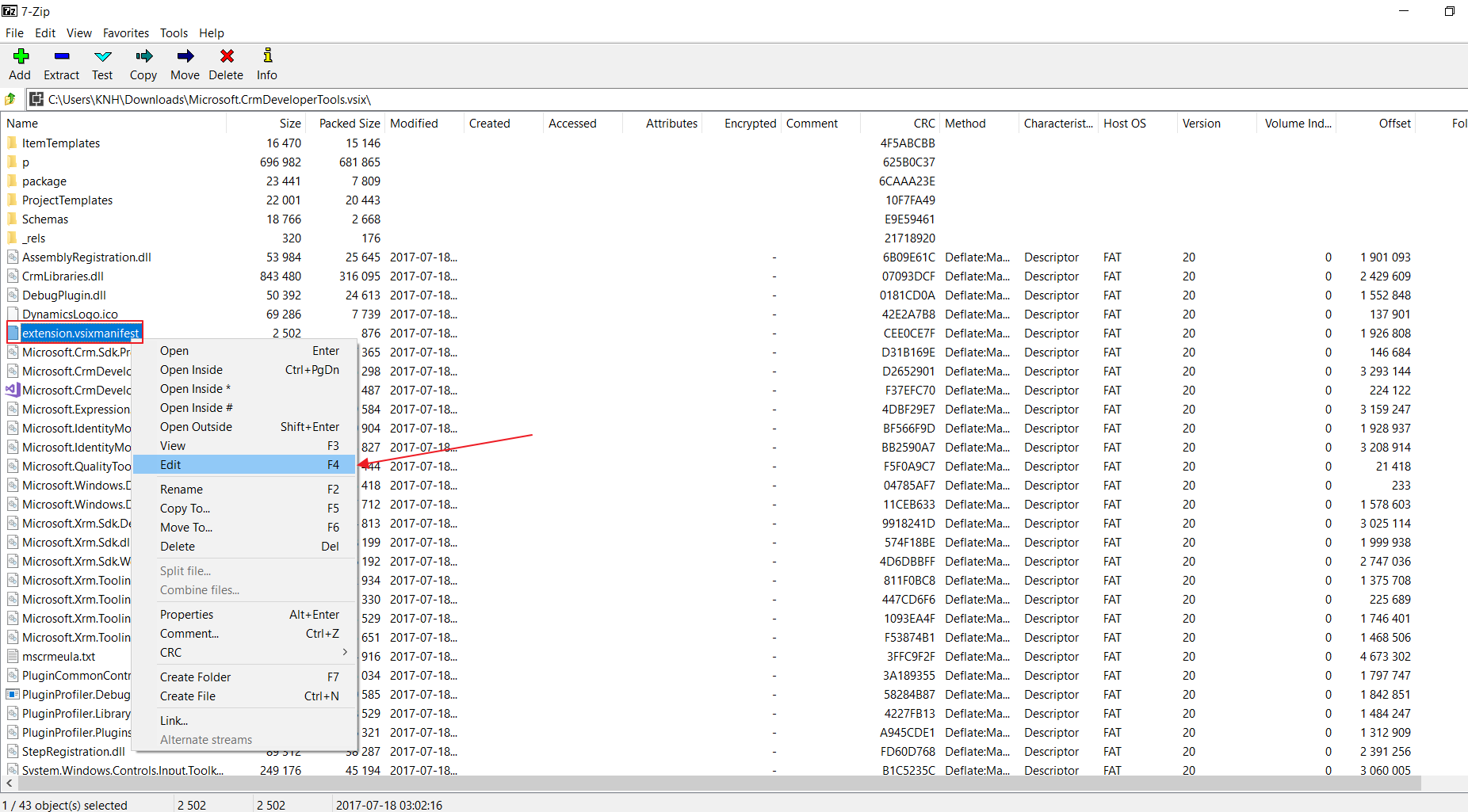Open the Favorites menu
The height and width of the screenshot is (812, 1468).
click(126, 33)
